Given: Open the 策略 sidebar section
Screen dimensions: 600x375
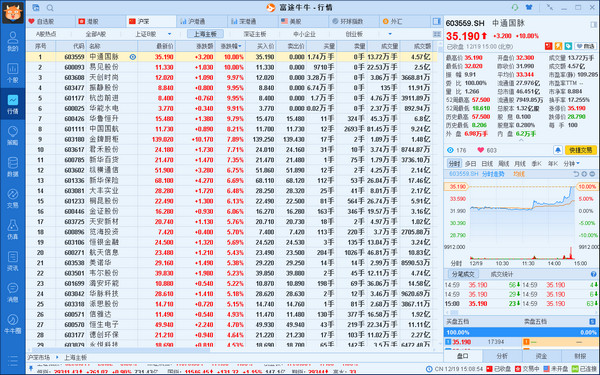Looking at the screenshot, I should 13,135.
